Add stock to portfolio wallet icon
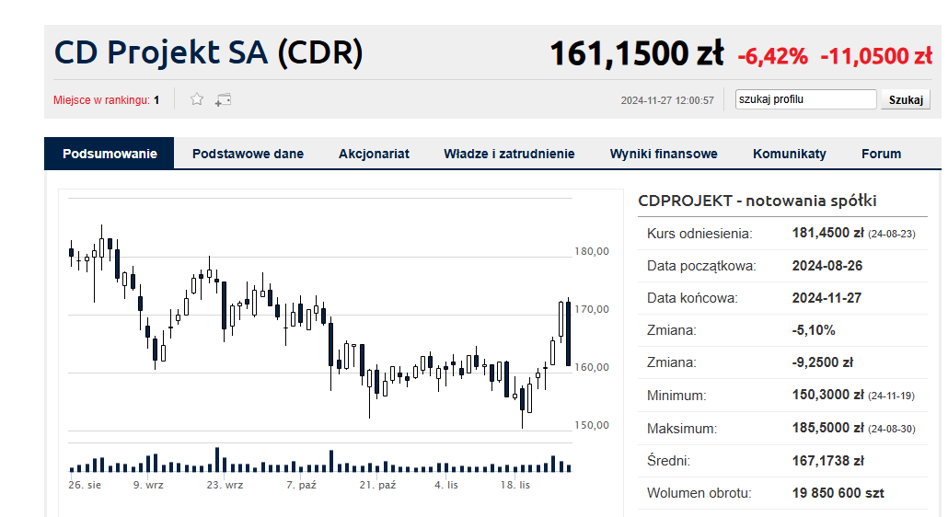The height and width of the screenshot is (517, 948). tap(223, 100)
